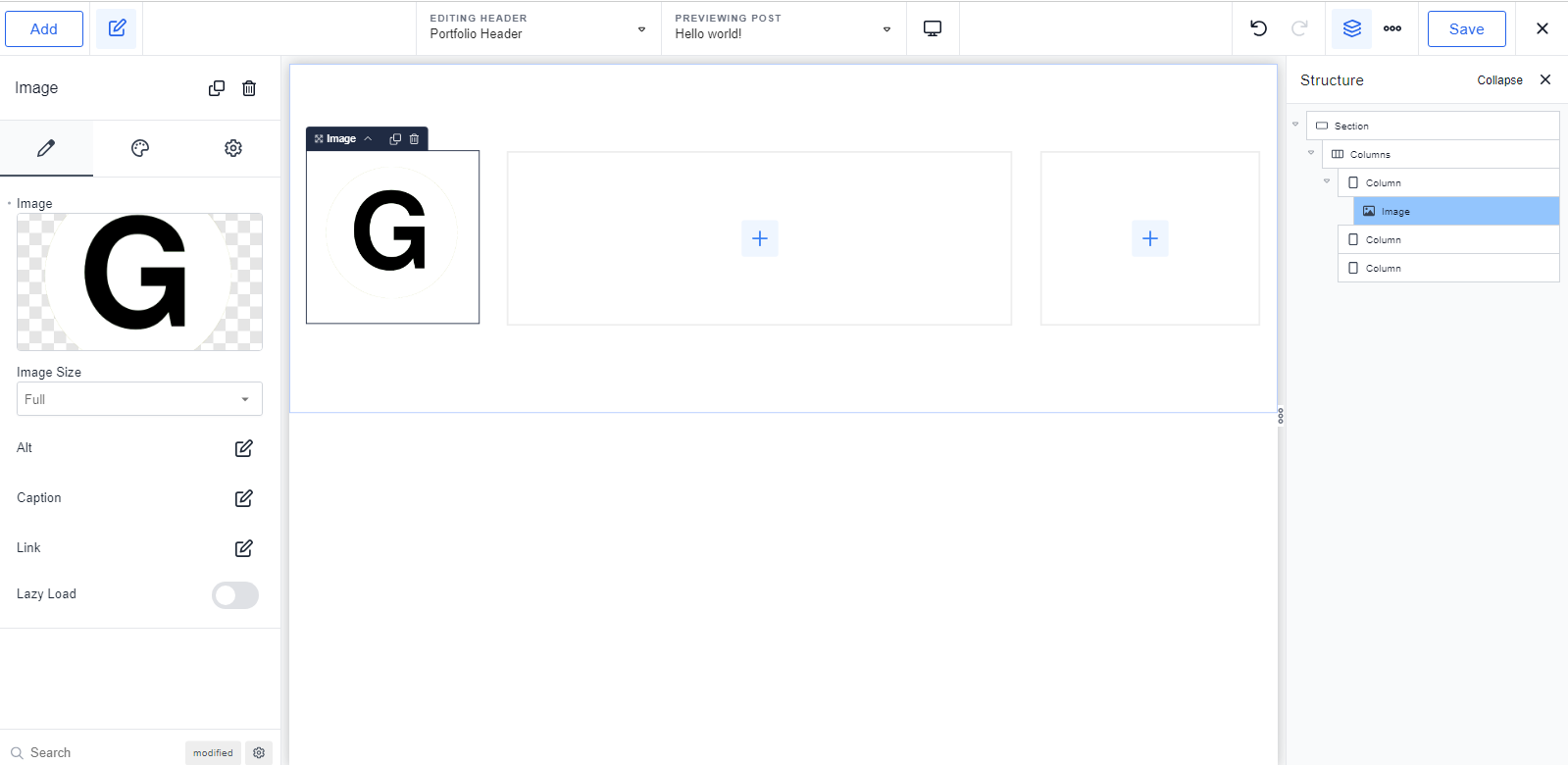Image resolution: width=1568 pixels, height=765 pixels.
Task: Click the G image preview thumbnail
Action: point(139,281)
